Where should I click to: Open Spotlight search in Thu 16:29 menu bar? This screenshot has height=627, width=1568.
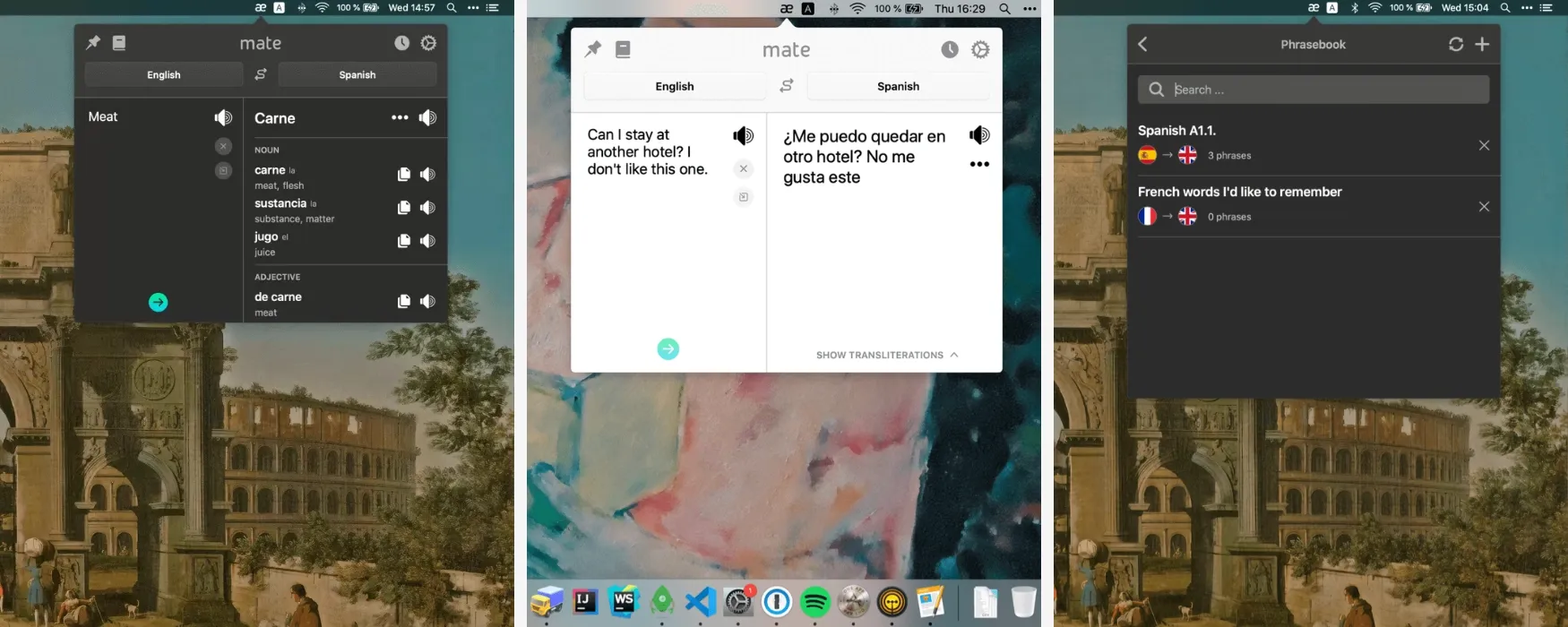coord(1004,9)
